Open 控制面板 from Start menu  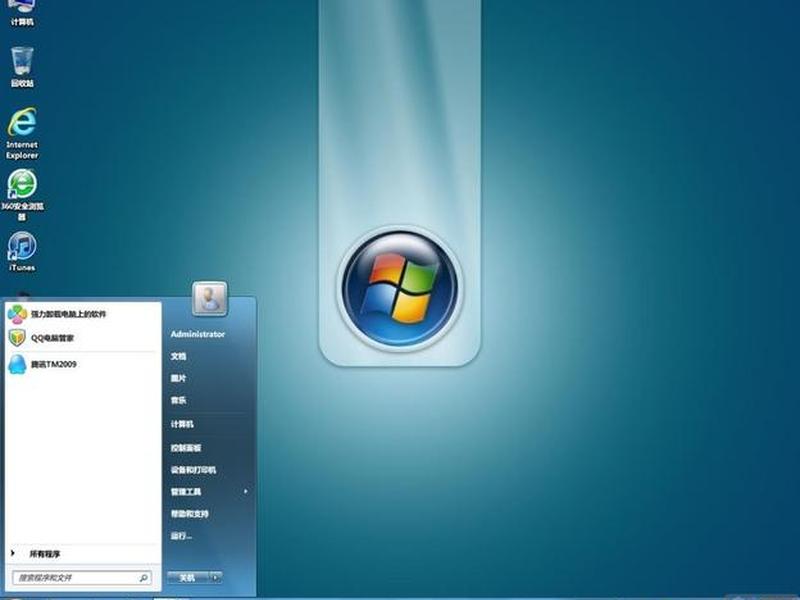click(x=186, y=447)
